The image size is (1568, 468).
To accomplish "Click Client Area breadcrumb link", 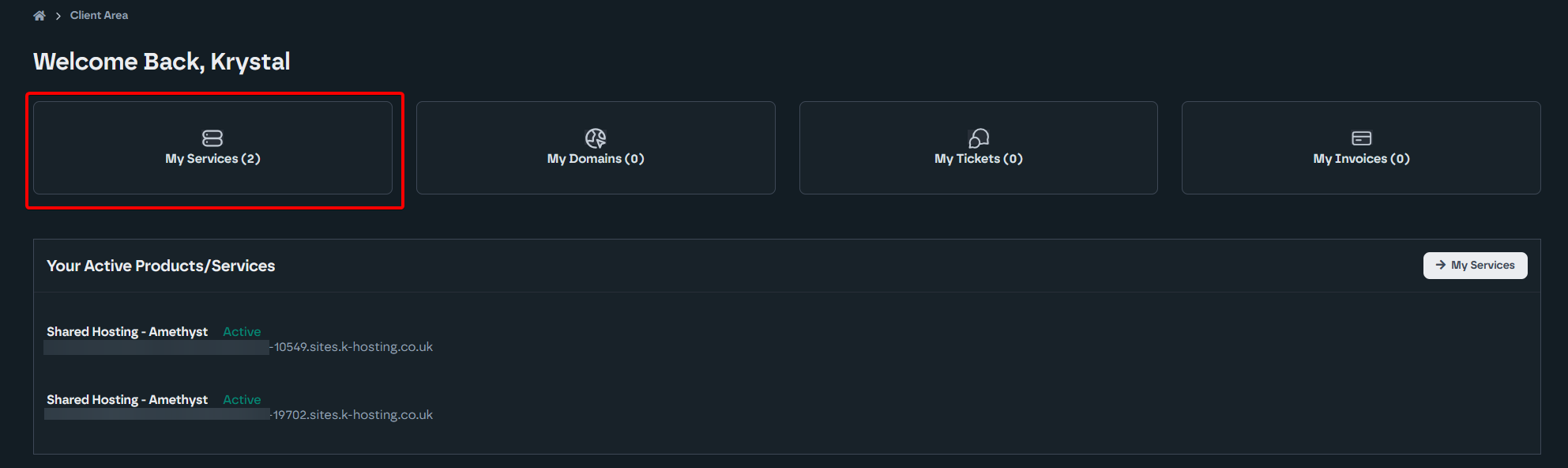I will point(99,15).
